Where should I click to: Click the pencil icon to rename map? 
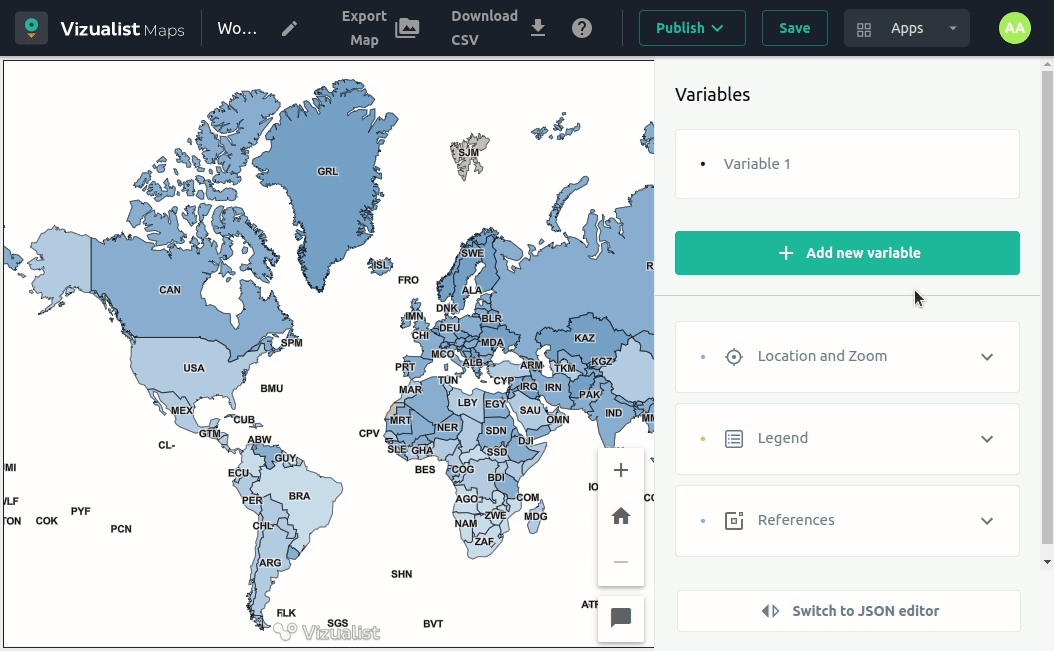click(x=289, y=28)
